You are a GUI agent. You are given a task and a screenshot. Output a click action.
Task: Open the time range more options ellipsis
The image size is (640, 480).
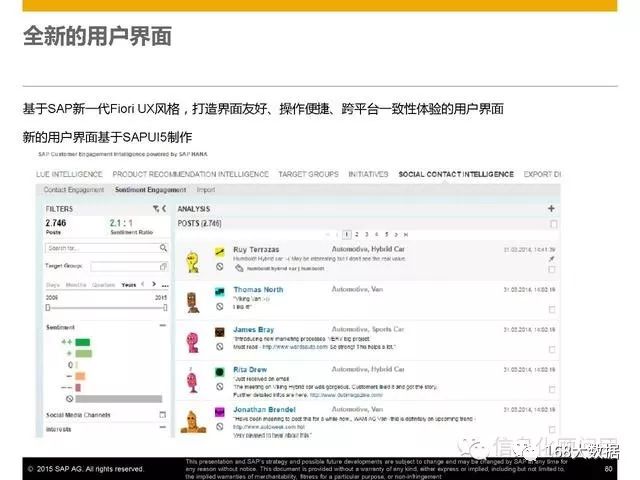pyautogui.click(x=165, y=285)
